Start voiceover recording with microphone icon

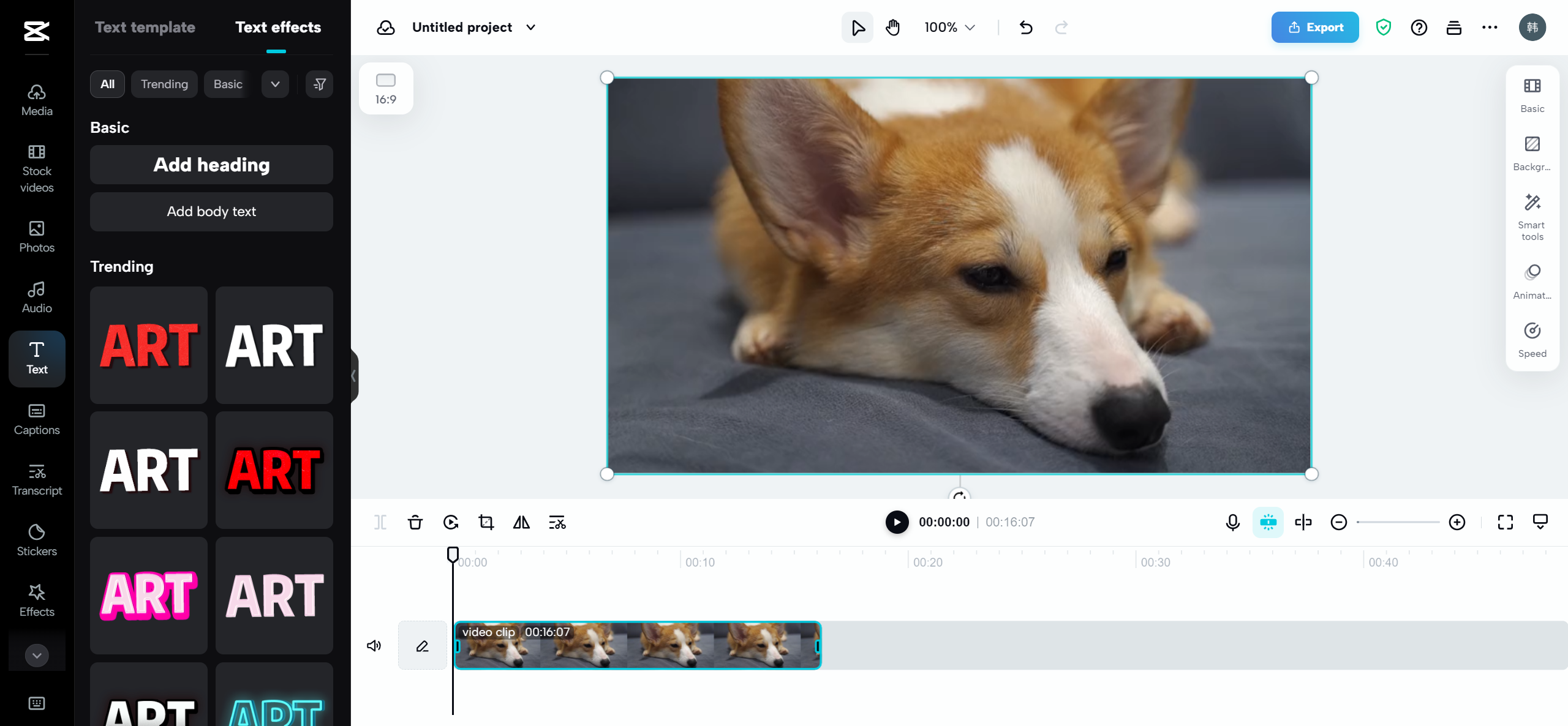click(1232, 522)
